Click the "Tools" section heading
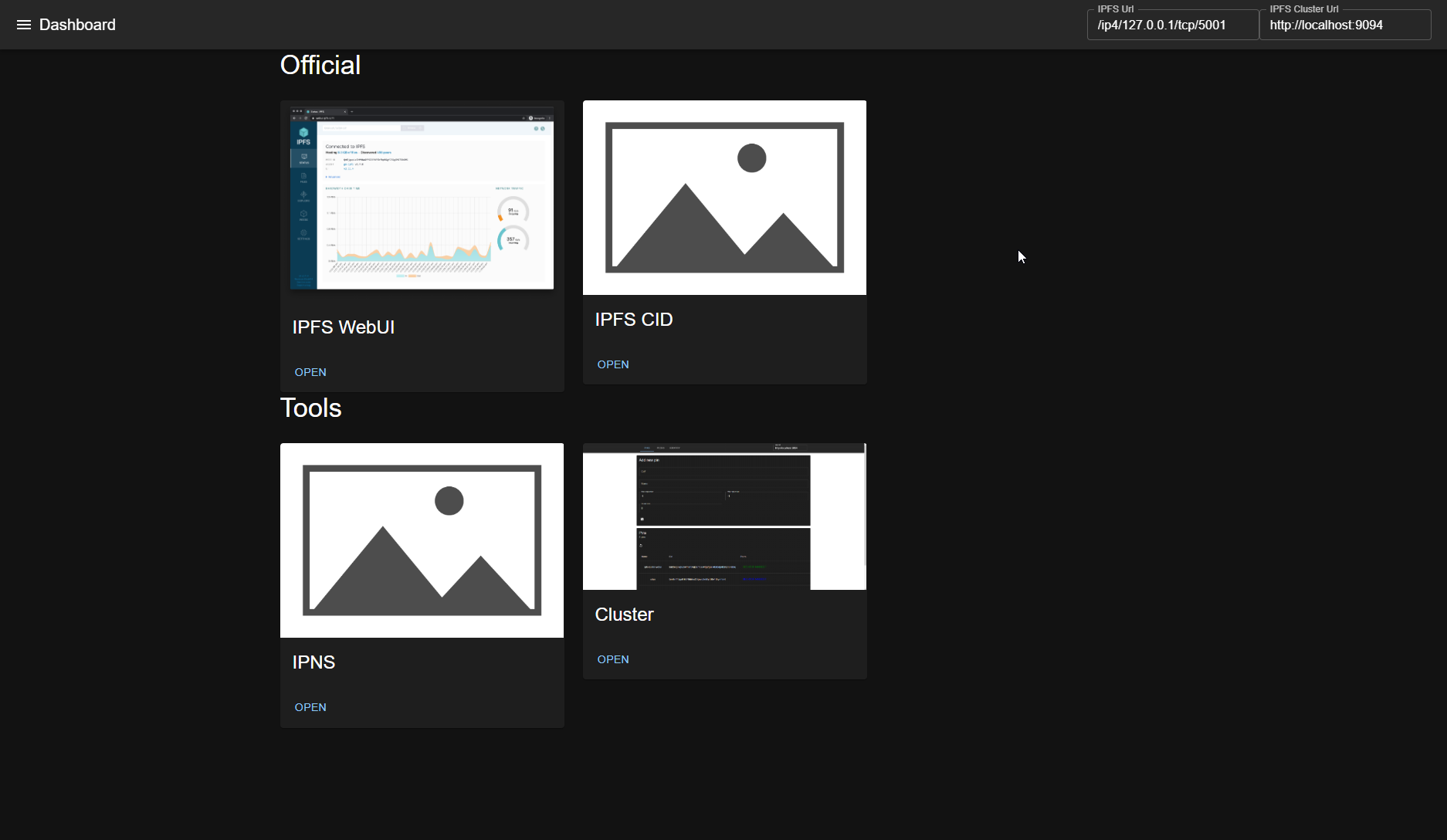This screenshot has height=840, width=1447. coord(311,408)
